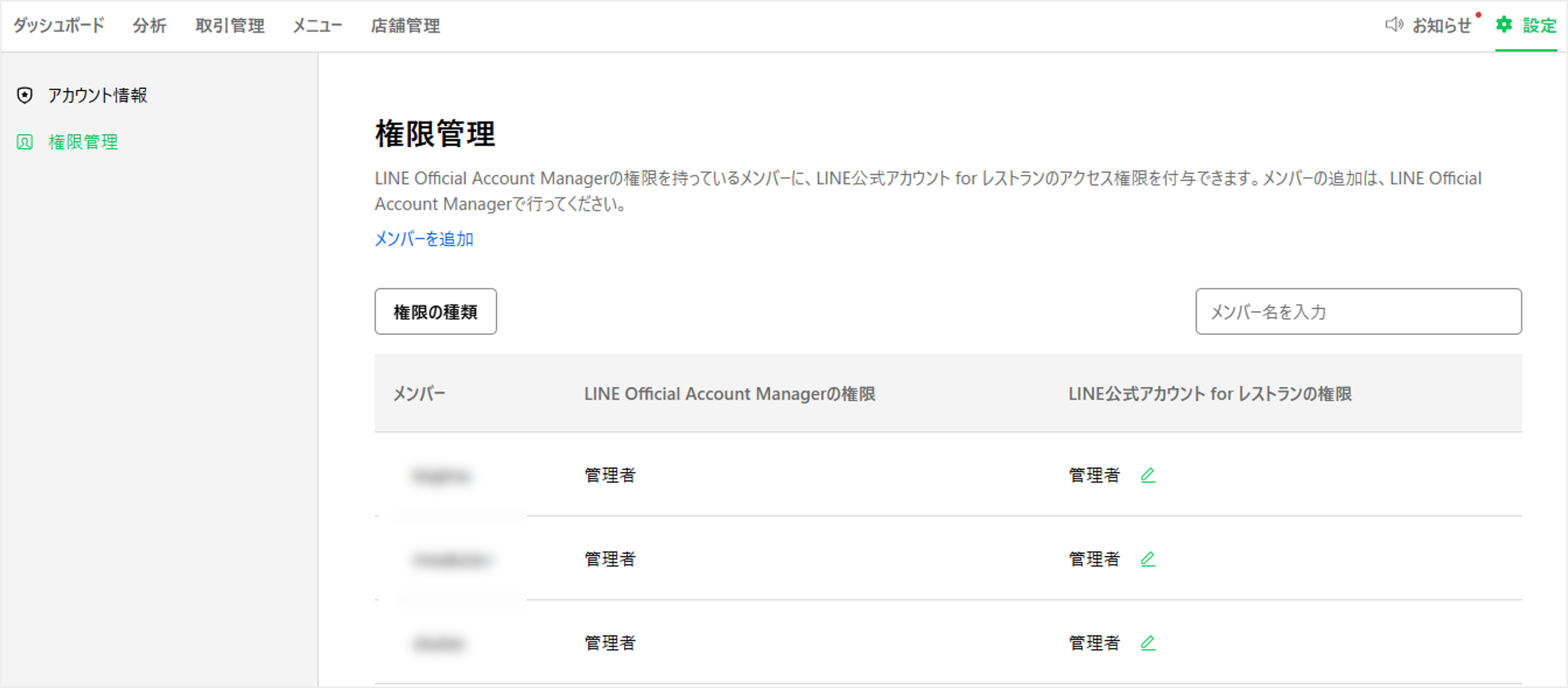Image resolution: width=1568 pixels, height=688 pixels.
Task: Open the 設定 tab label
Action: click(1540, 25)
